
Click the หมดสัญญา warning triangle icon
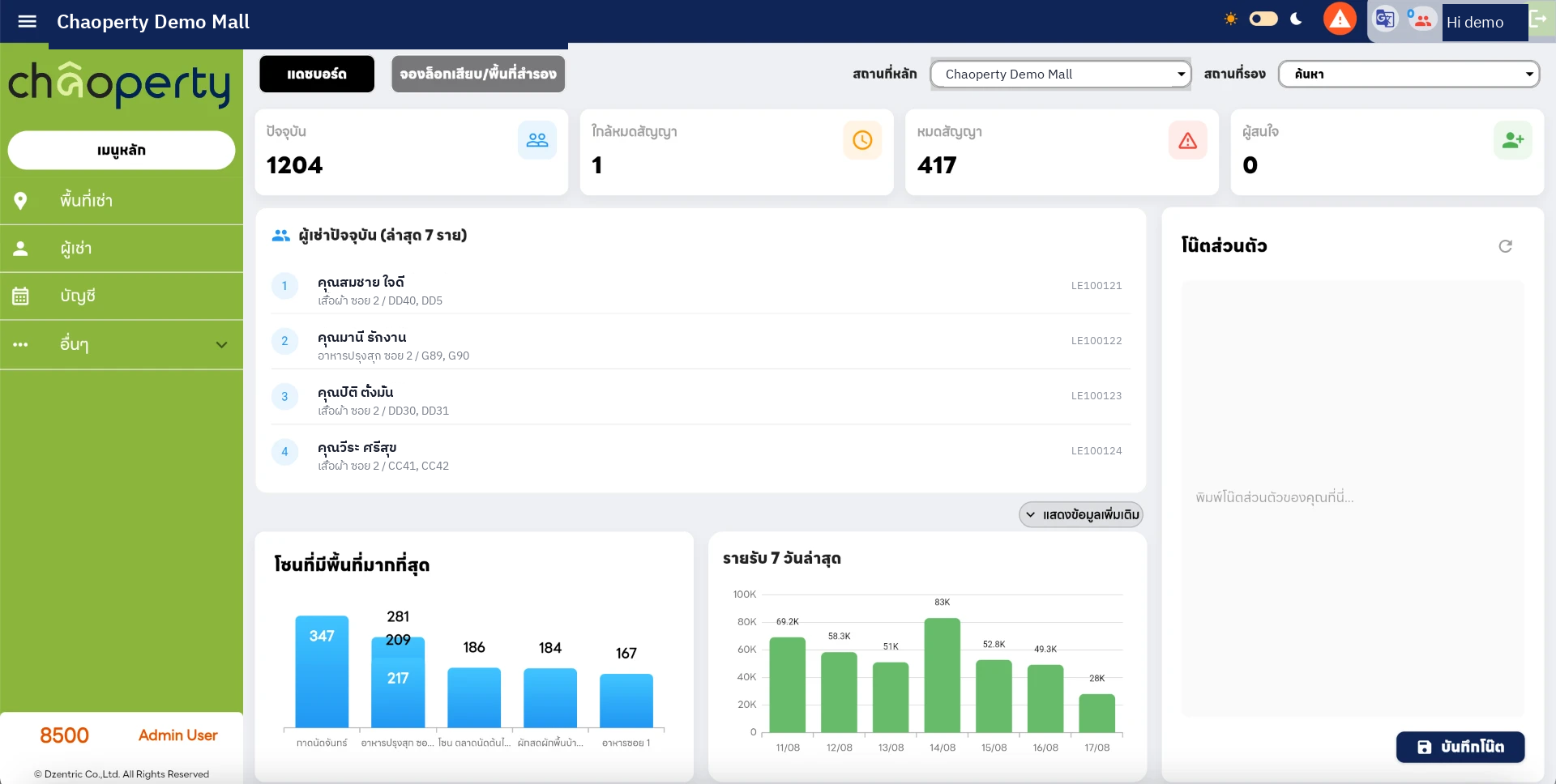coord(1188,140)
